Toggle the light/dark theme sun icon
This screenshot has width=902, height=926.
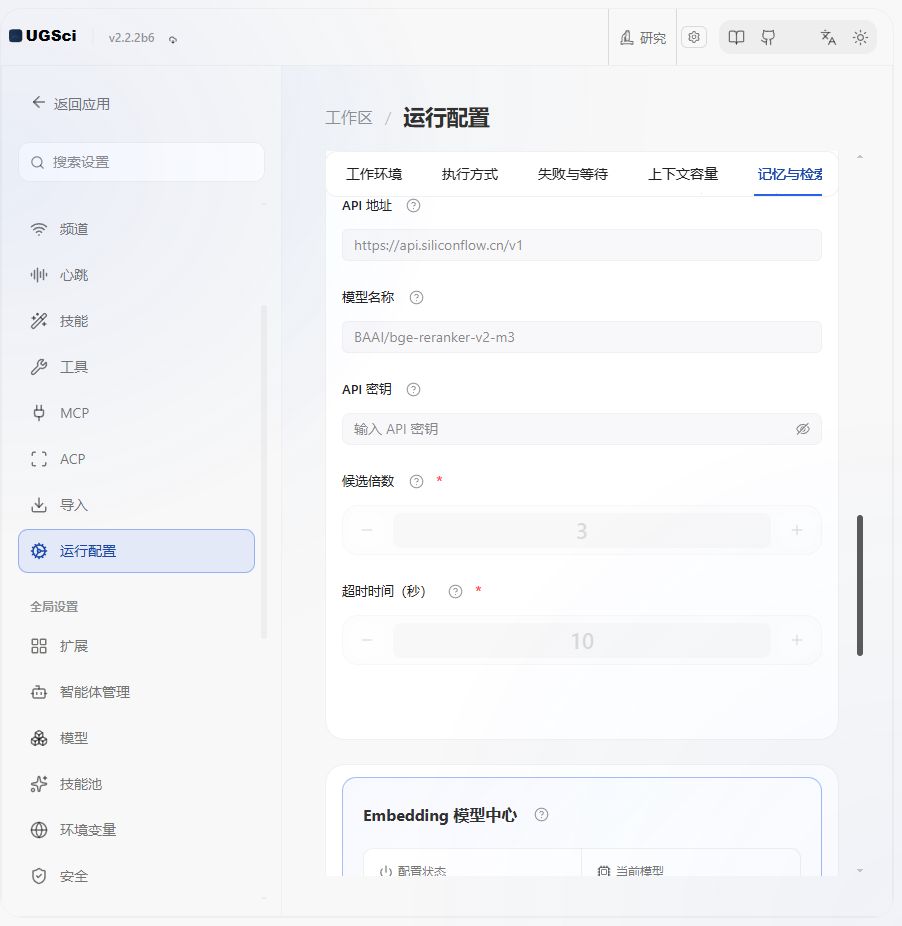tap(860, 38)
